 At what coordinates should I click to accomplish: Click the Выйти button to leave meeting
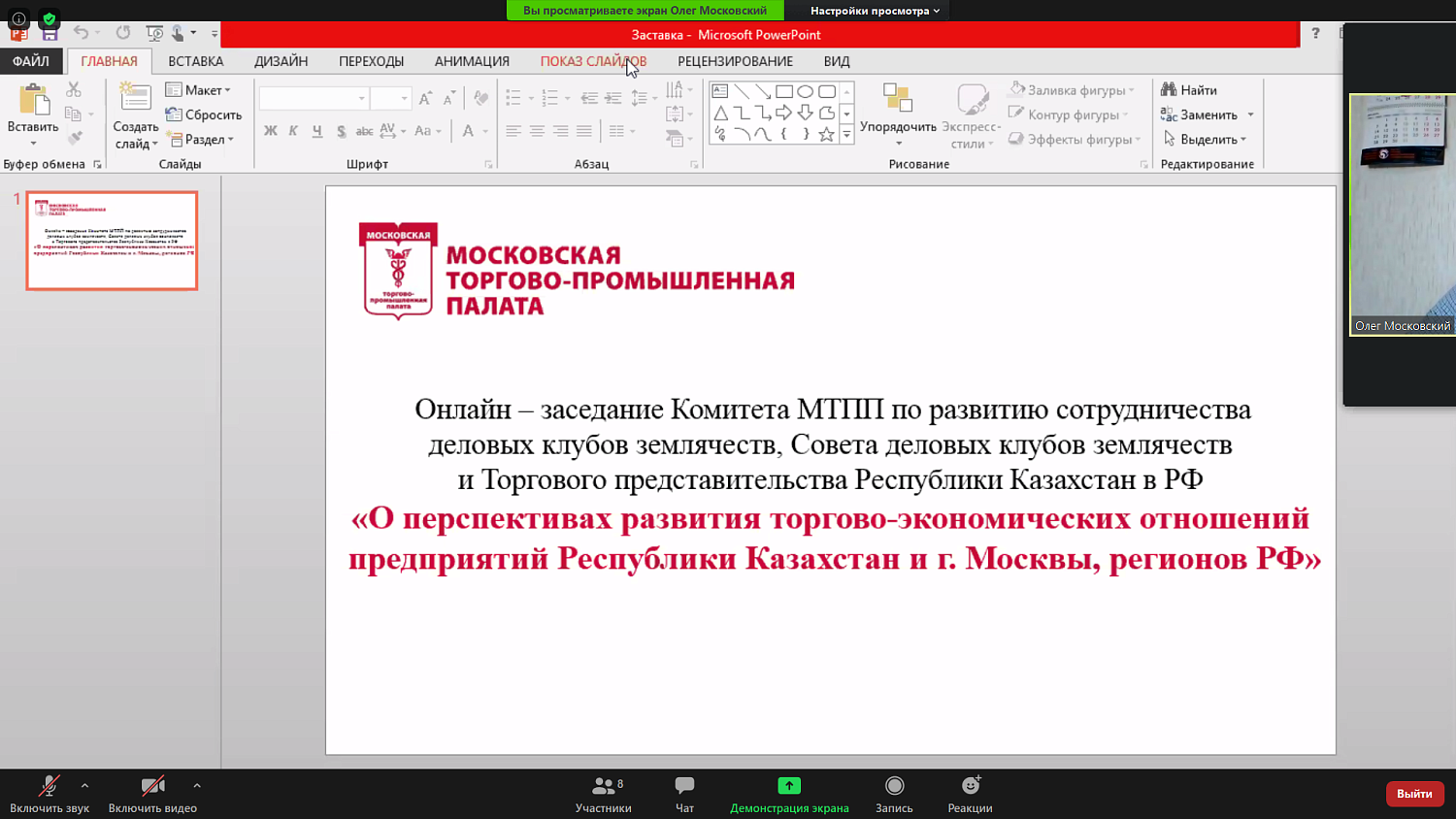(1414, 793)
